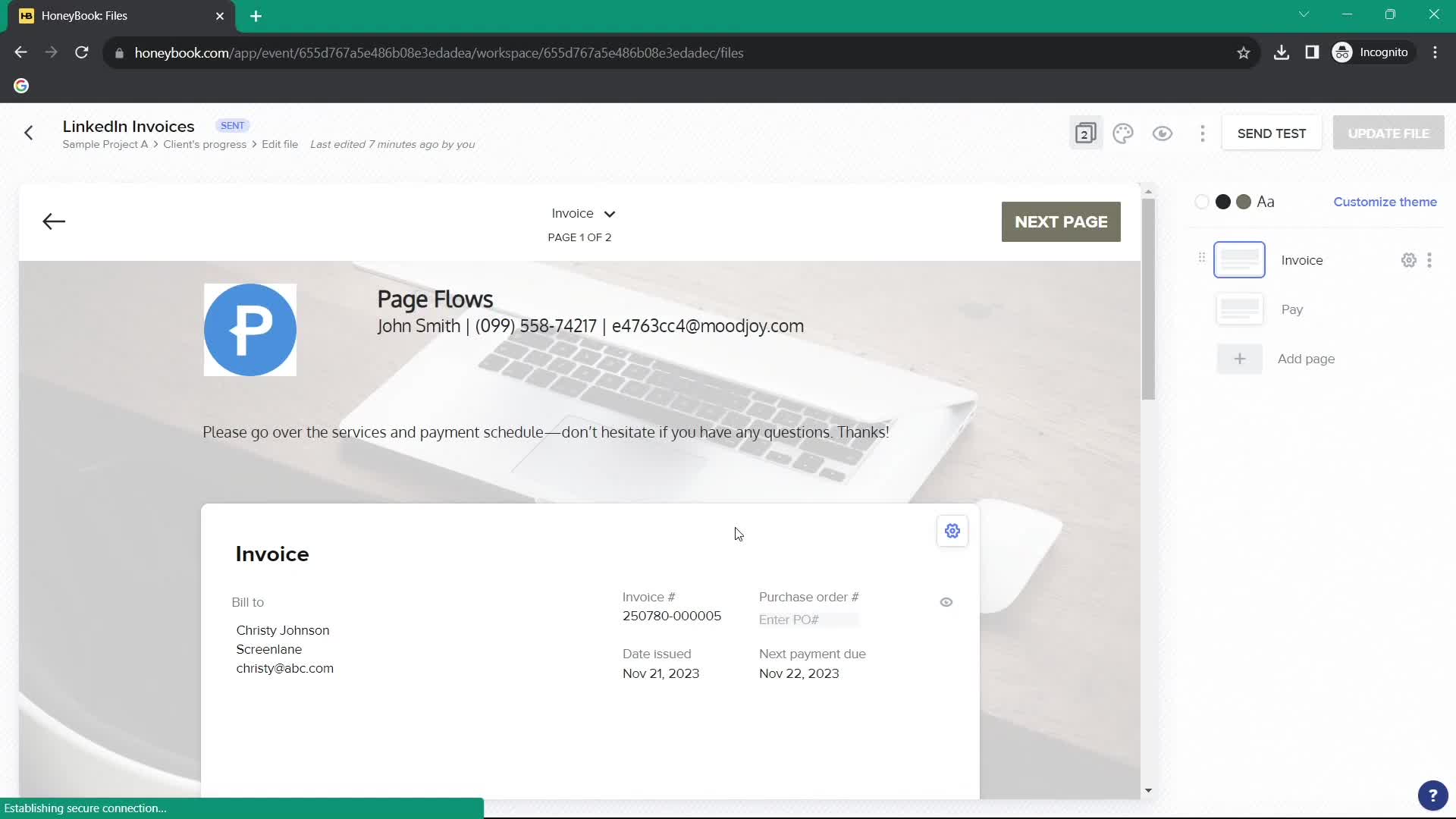This screenshot has height=819, width=1456.
Task: Grab the Invoice page drag handle
Action: coord(1201,258)
